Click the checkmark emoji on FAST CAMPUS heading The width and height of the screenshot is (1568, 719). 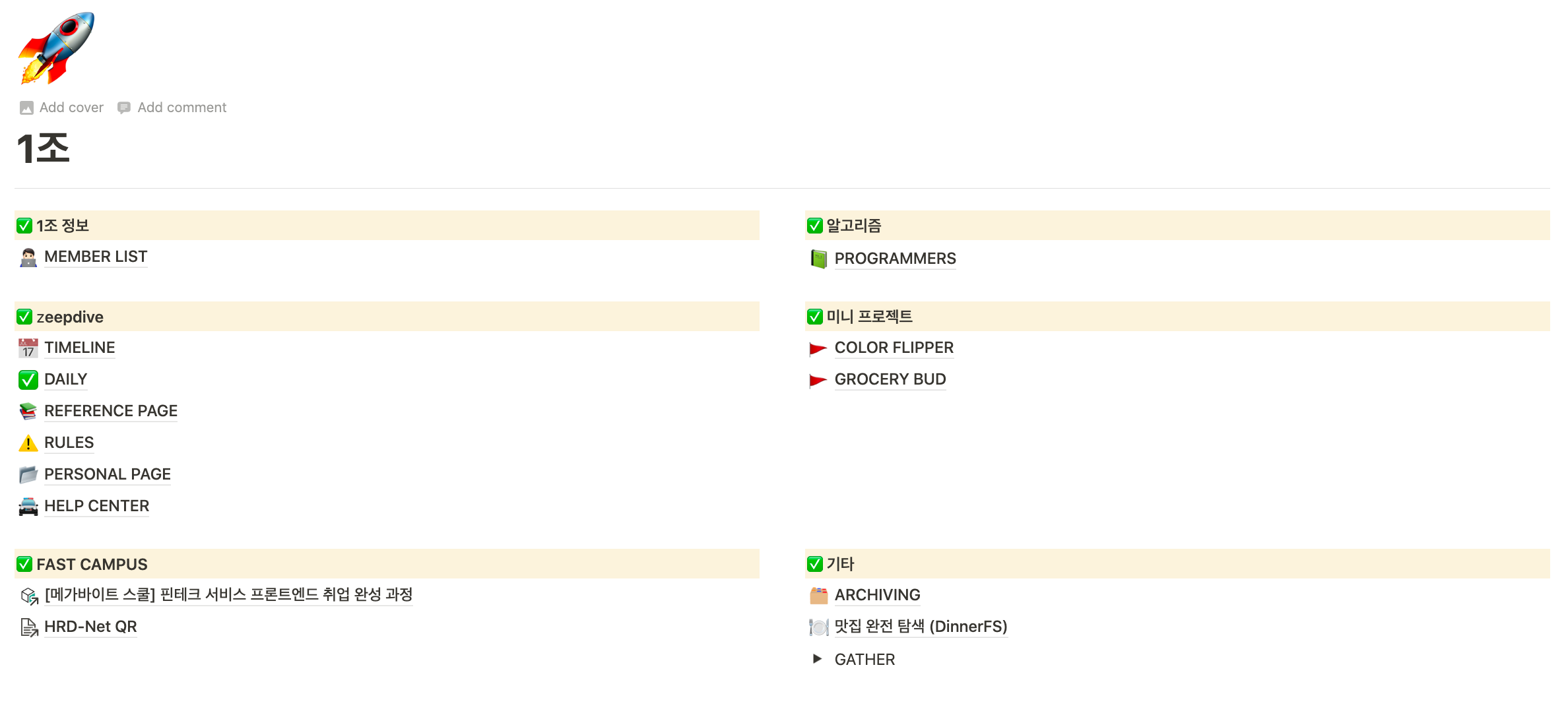click(24, 565)
